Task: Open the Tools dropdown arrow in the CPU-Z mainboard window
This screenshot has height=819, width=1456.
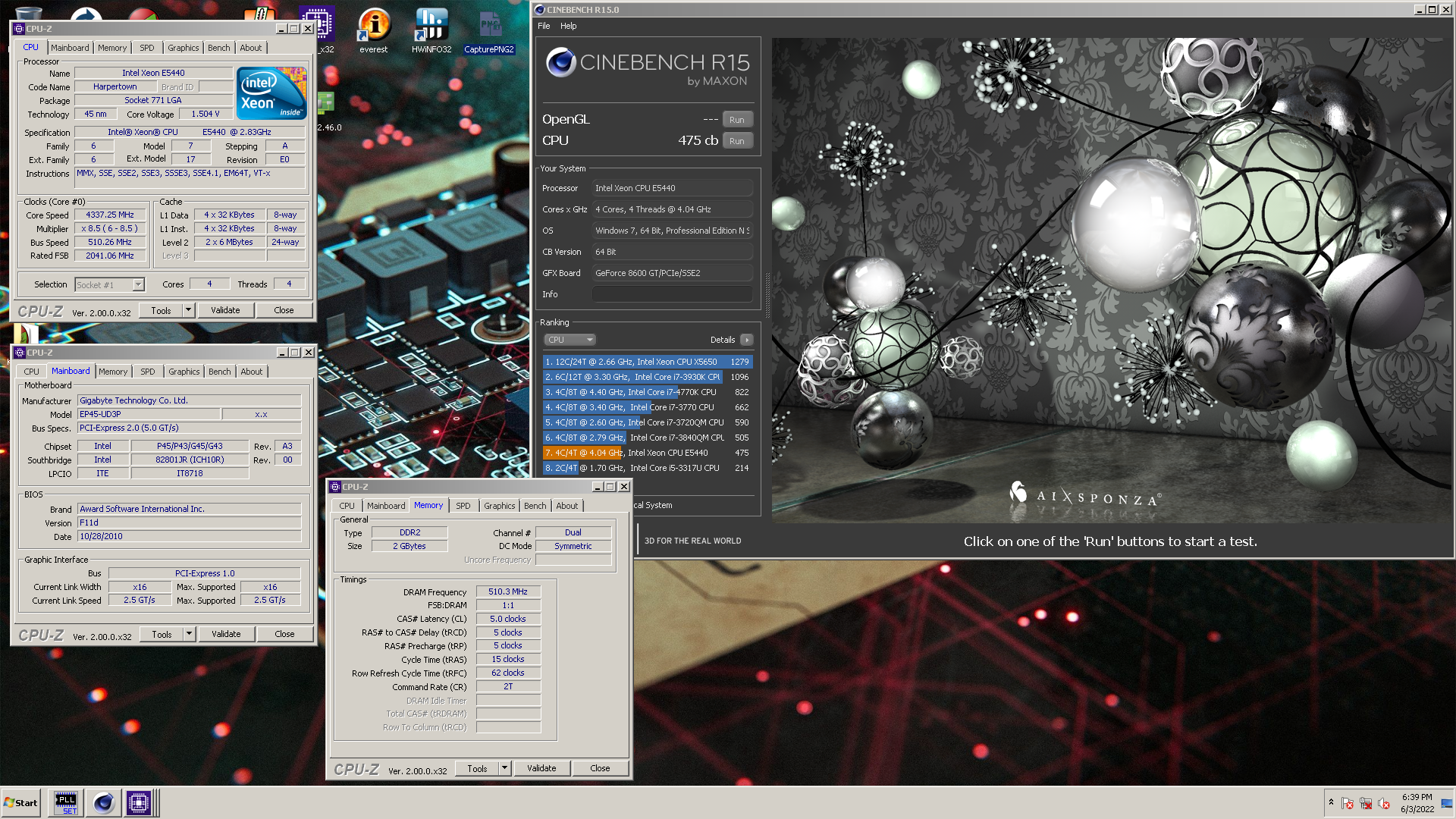Action: [190, 634]
